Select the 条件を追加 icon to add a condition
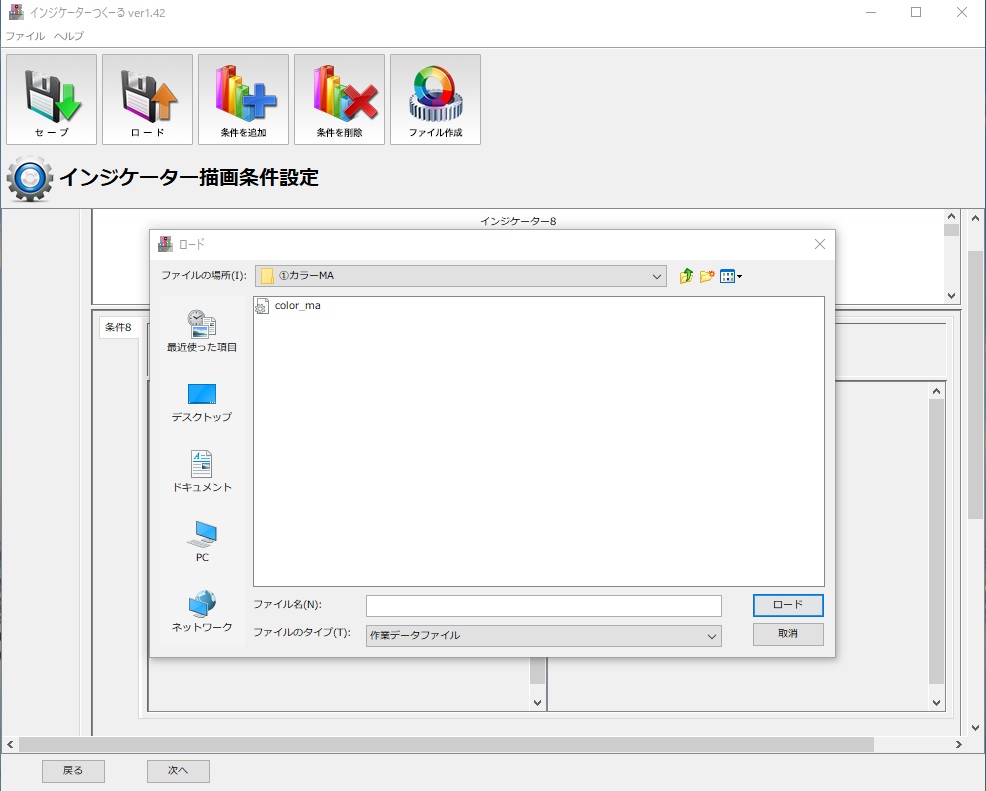 pos(242,98)
